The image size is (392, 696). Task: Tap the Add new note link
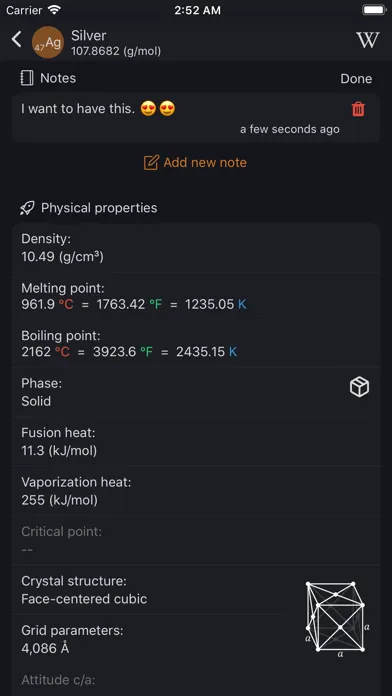pyautogui.click(x=195, y=162)
